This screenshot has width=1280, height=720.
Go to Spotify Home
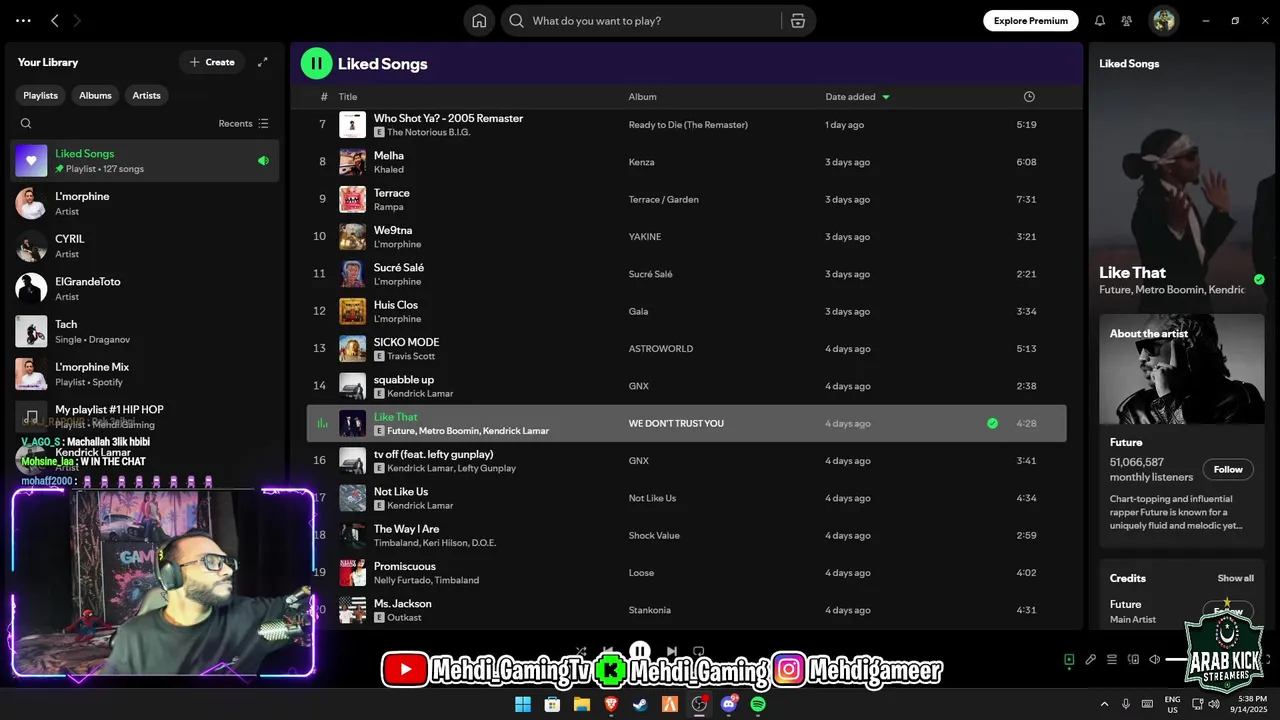click(x=479, y=21)
